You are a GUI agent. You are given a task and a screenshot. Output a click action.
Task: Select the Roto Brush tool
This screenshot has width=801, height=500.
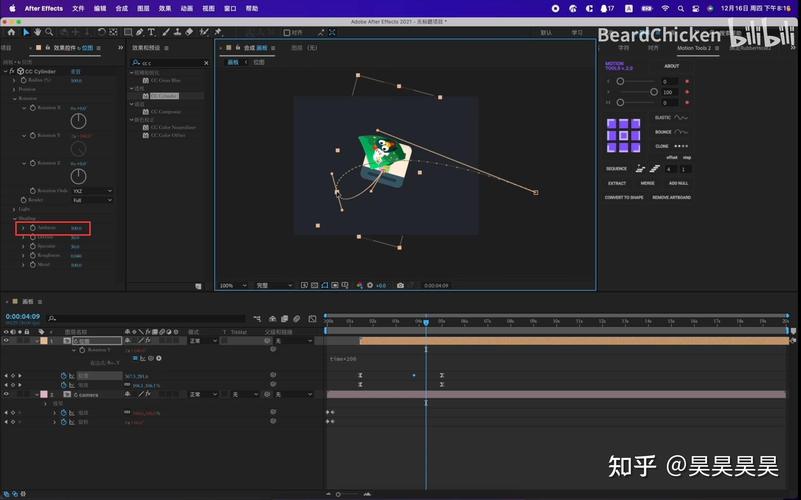[x=204, y=32]
